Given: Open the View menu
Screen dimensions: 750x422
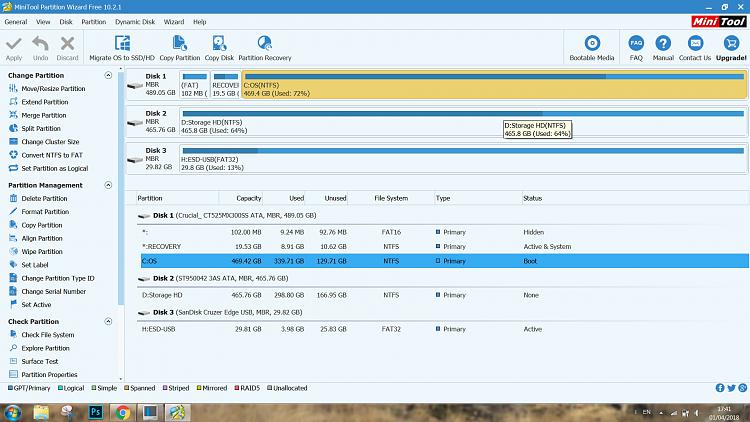Looking at the screenshot, I should 43,22.
